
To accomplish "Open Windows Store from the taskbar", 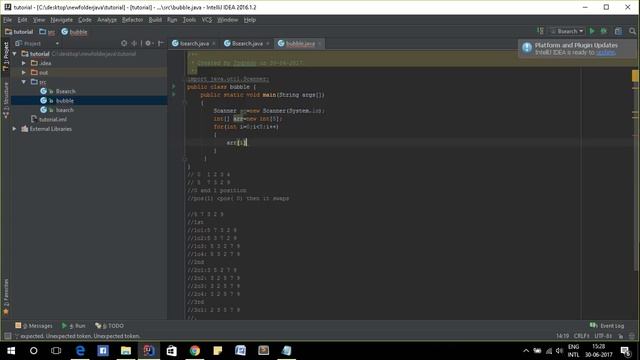I will (172, 351).
